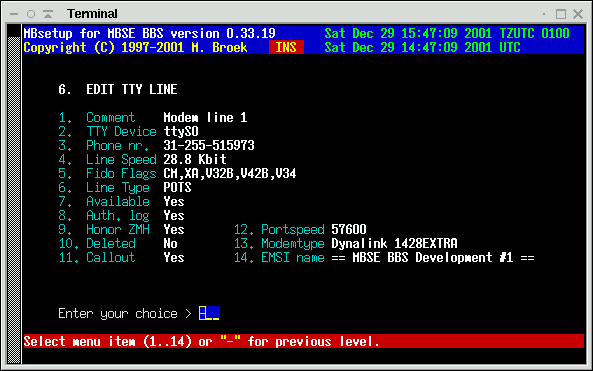Click the 'Yes' value for Honor ZMH
Screen dimensions: 593x371
(174, 229)
